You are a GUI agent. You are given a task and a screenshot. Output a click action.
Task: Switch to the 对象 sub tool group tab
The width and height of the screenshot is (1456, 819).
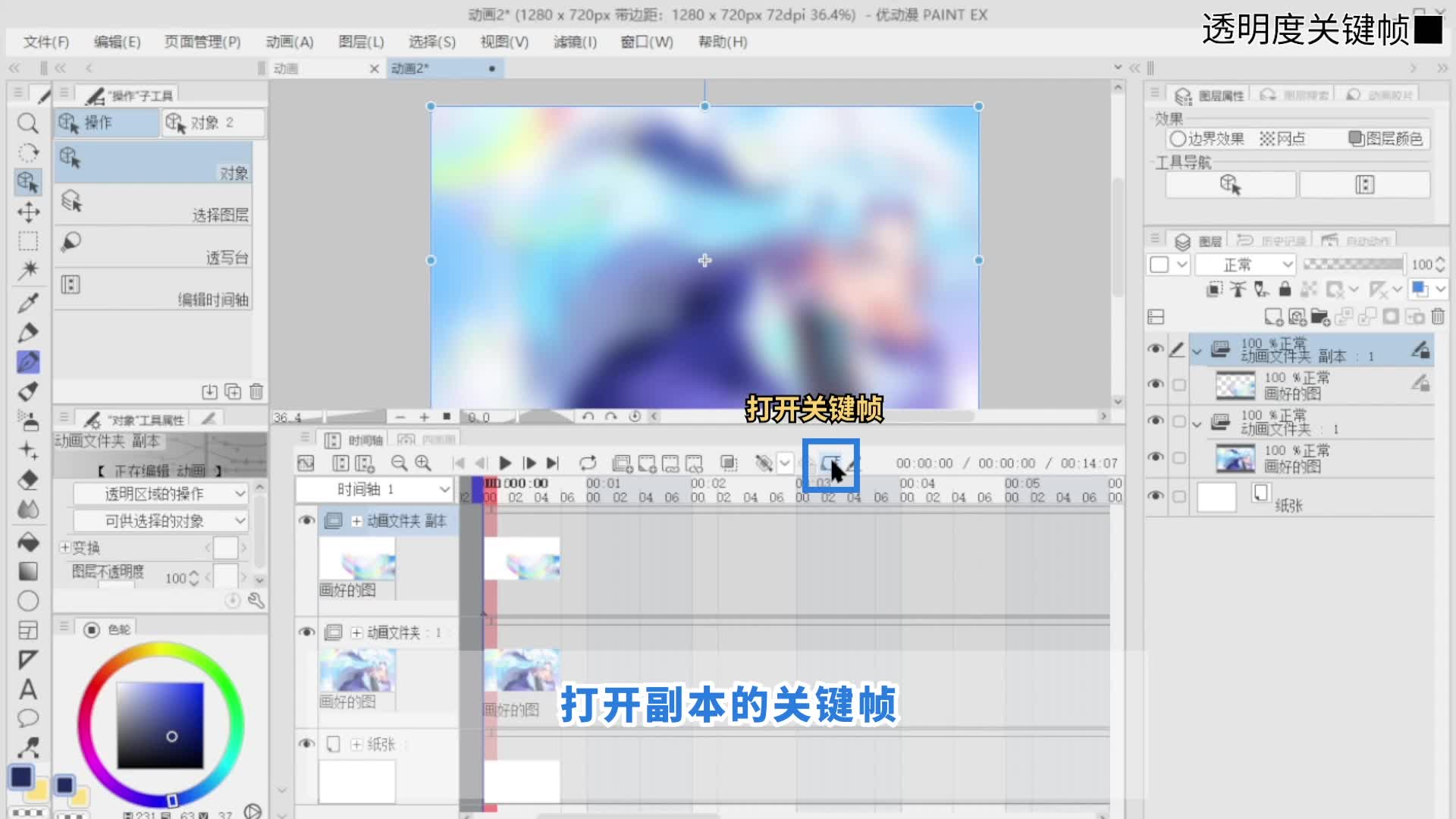pos(212,122)
